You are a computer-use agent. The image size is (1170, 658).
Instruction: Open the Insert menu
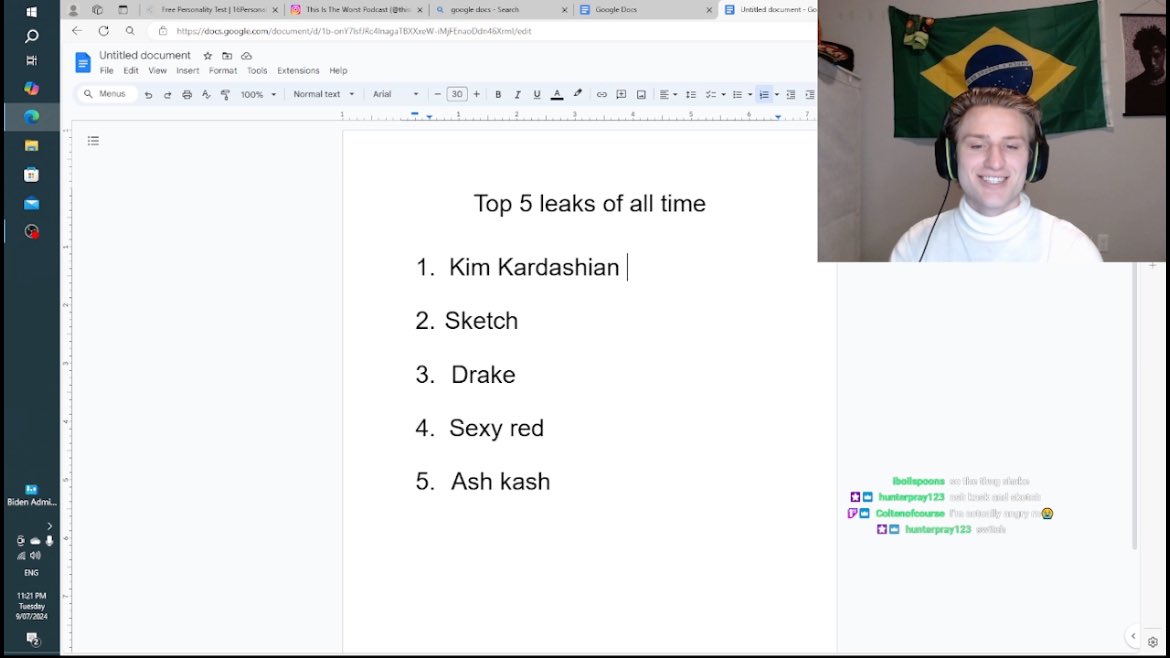[x=187, y=71]
